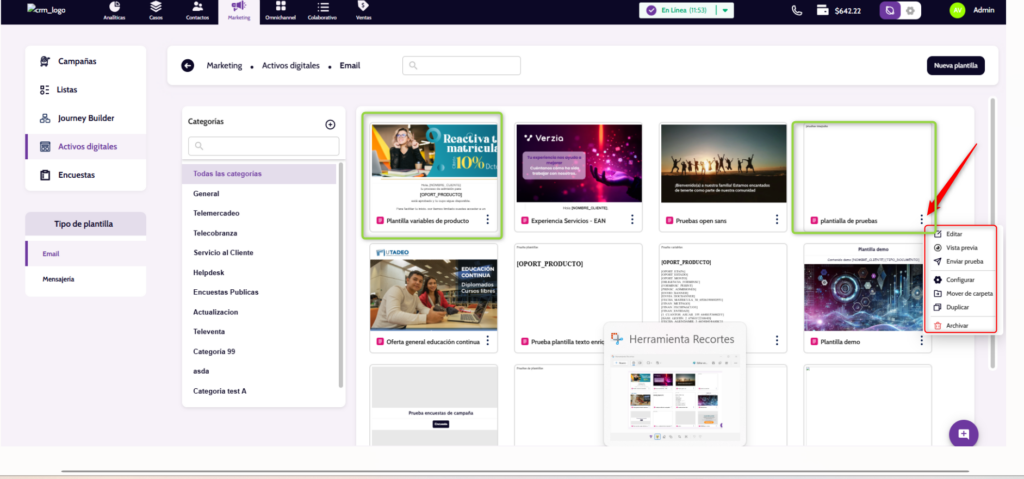Click the Categorías search input field
Screen dimensions: 1024x479
click(263, 146)
